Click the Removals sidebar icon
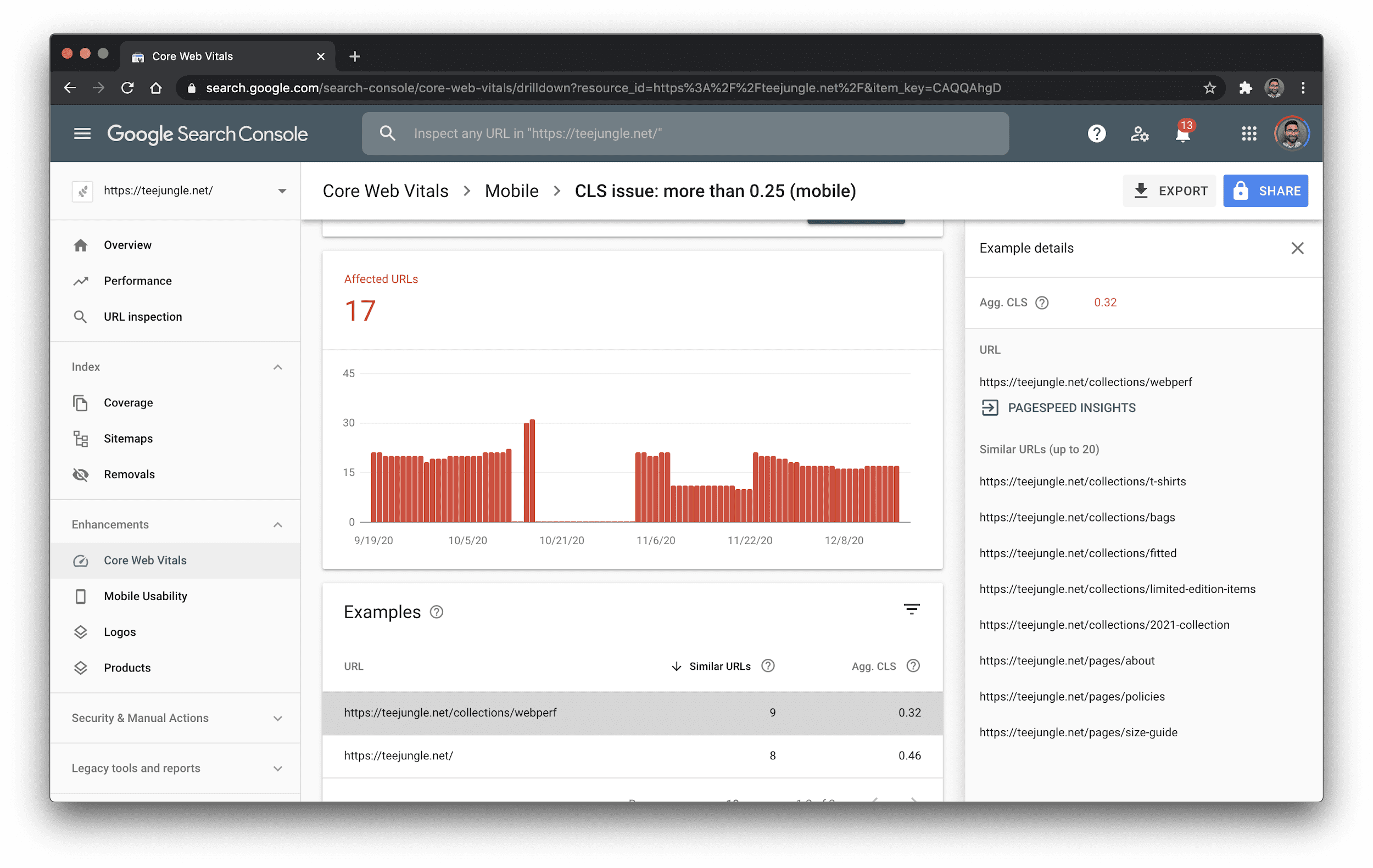The height and width of the screenshot is (868, 1373). tap(81, 474)
